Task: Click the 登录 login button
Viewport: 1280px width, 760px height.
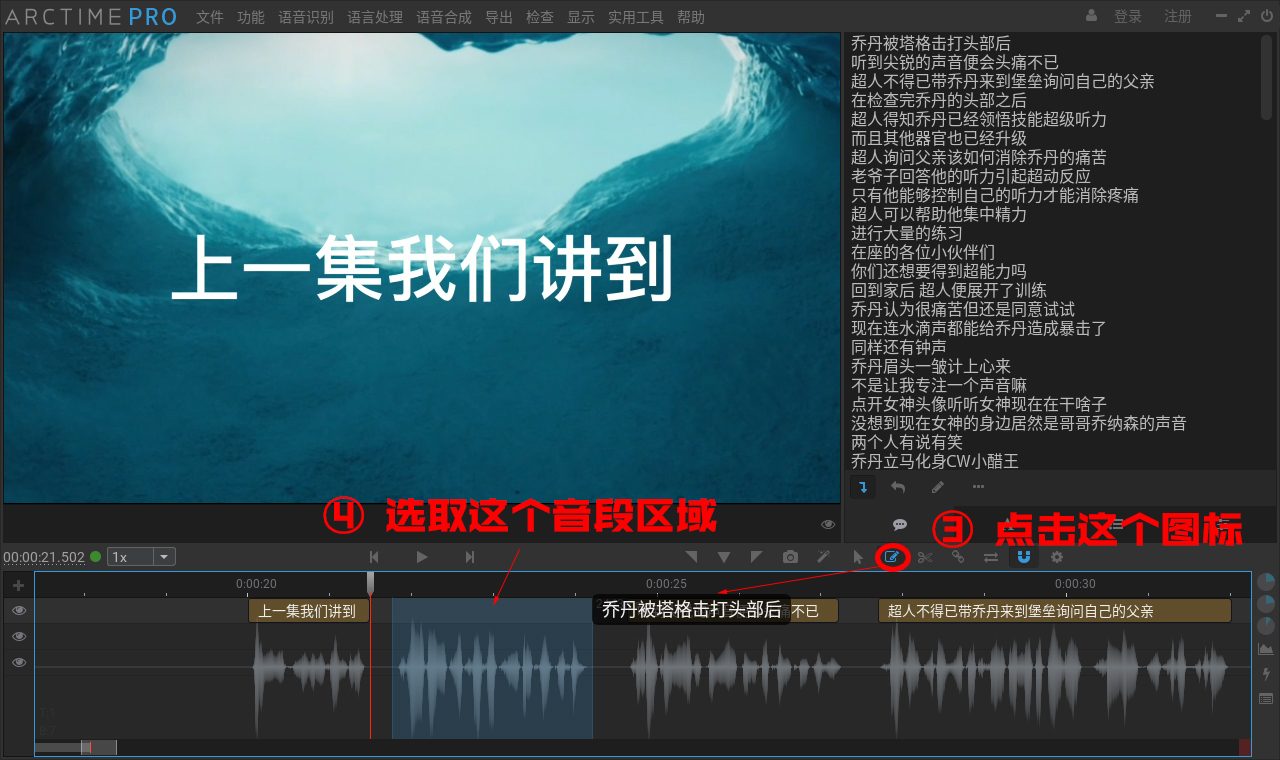Action: point(1127,16)
